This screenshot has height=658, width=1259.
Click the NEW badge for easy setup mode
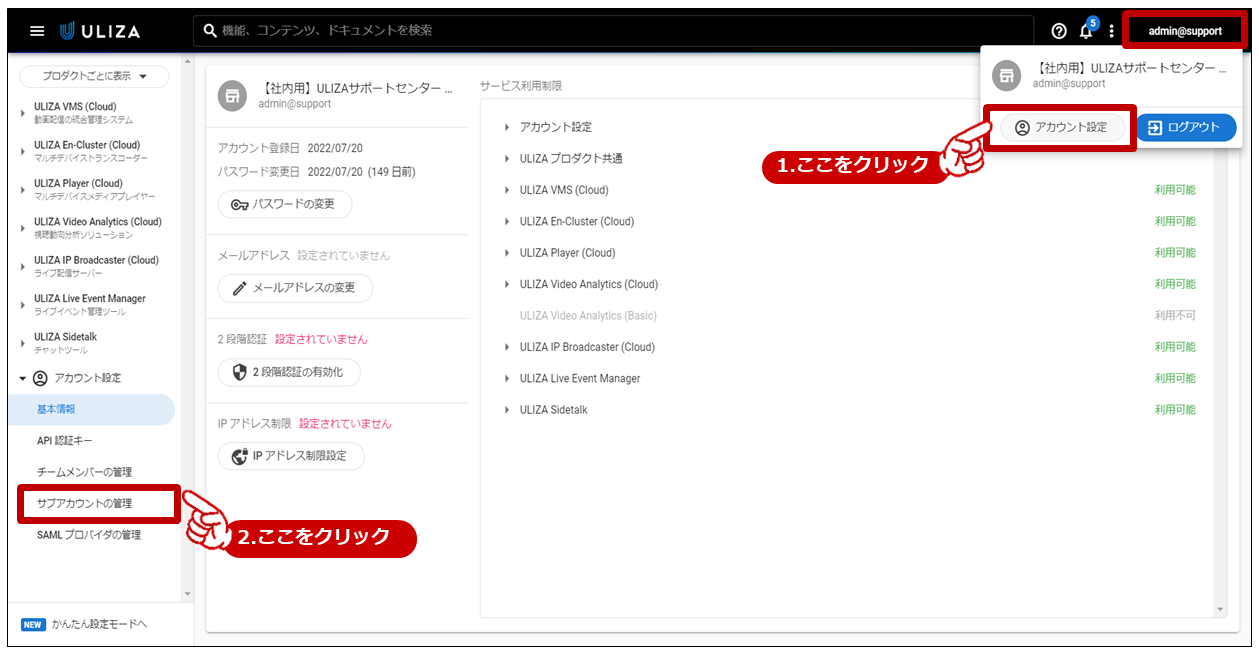33,625
